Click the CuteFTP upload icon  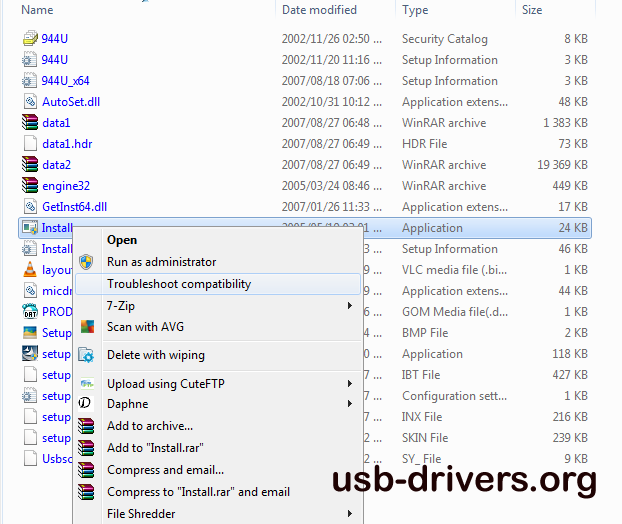(87, 384)
